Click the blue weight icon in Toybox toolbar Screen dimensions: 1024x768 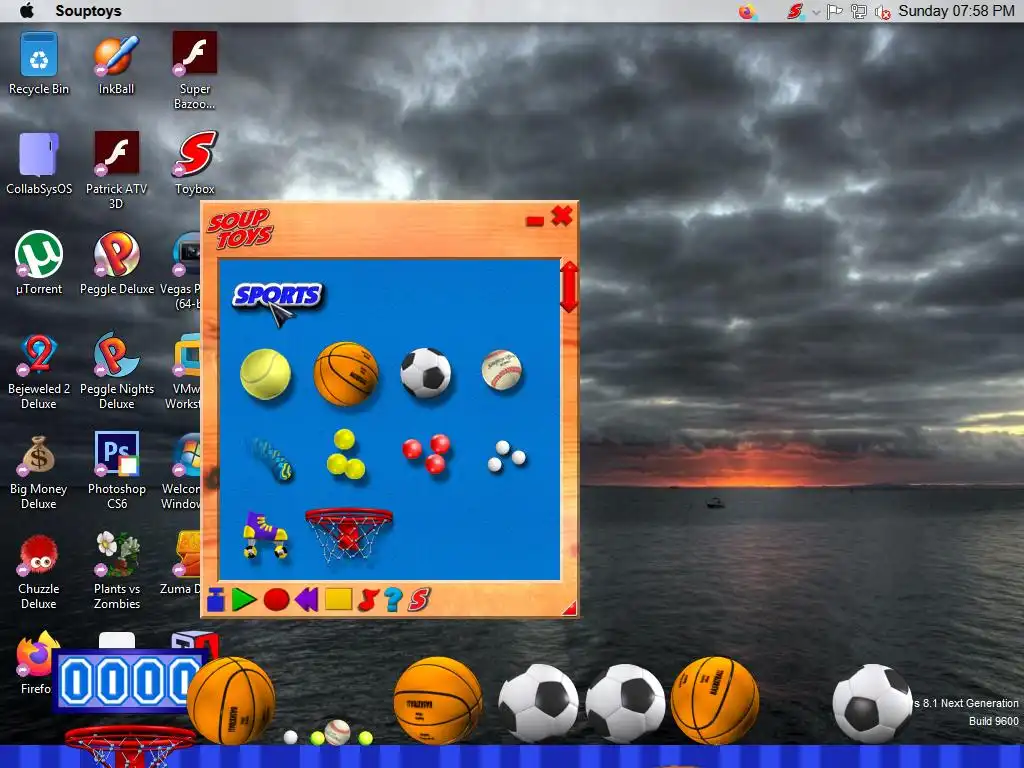[x=216, y=600]
